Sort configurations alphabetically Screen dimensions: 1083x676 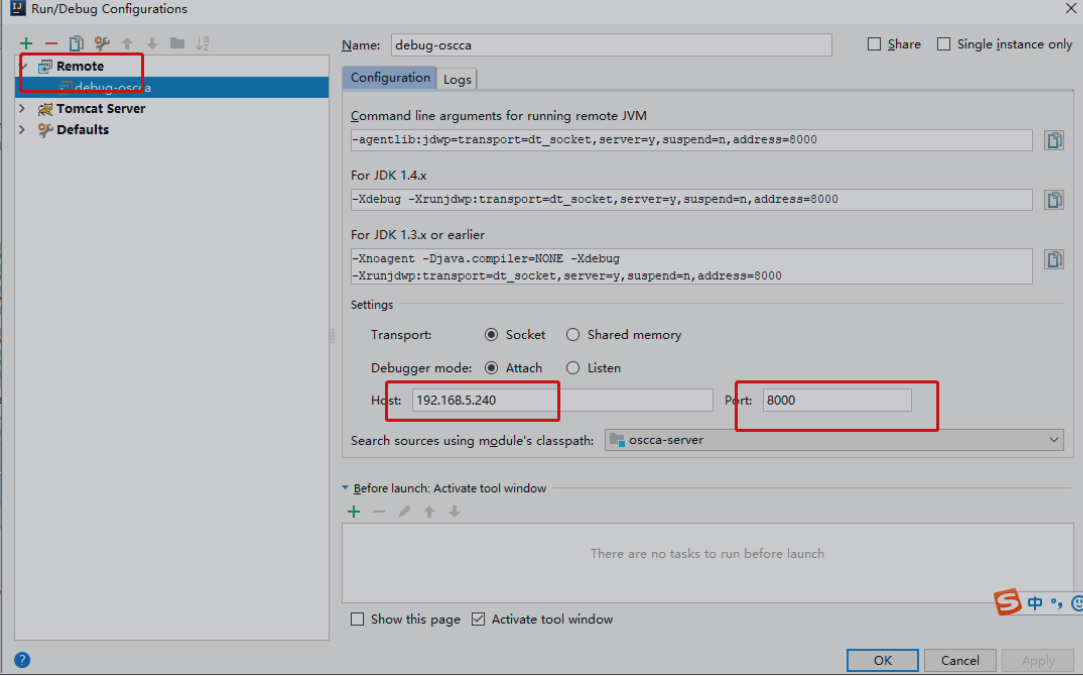202,44
